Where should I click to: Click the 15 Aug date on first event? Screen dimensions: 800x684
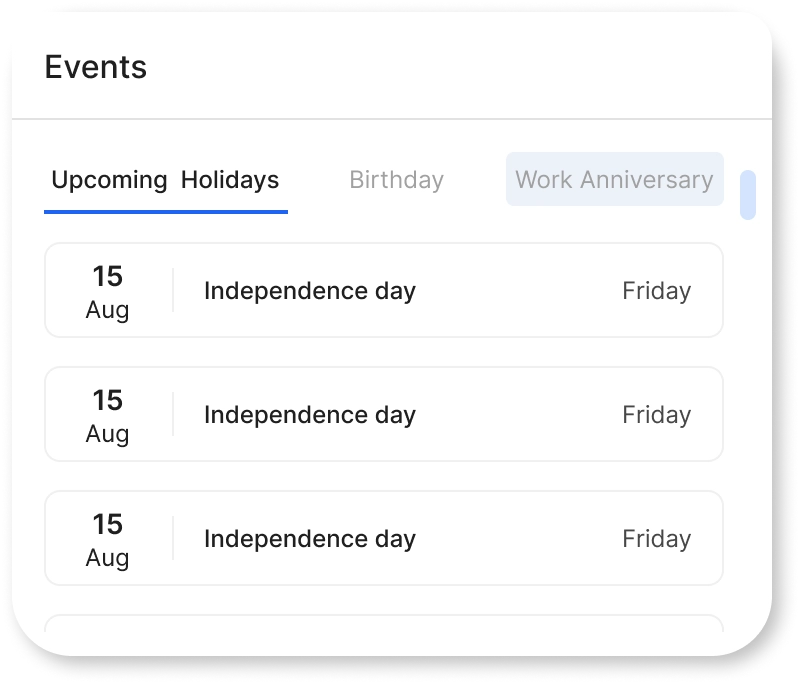pos(107,290)
